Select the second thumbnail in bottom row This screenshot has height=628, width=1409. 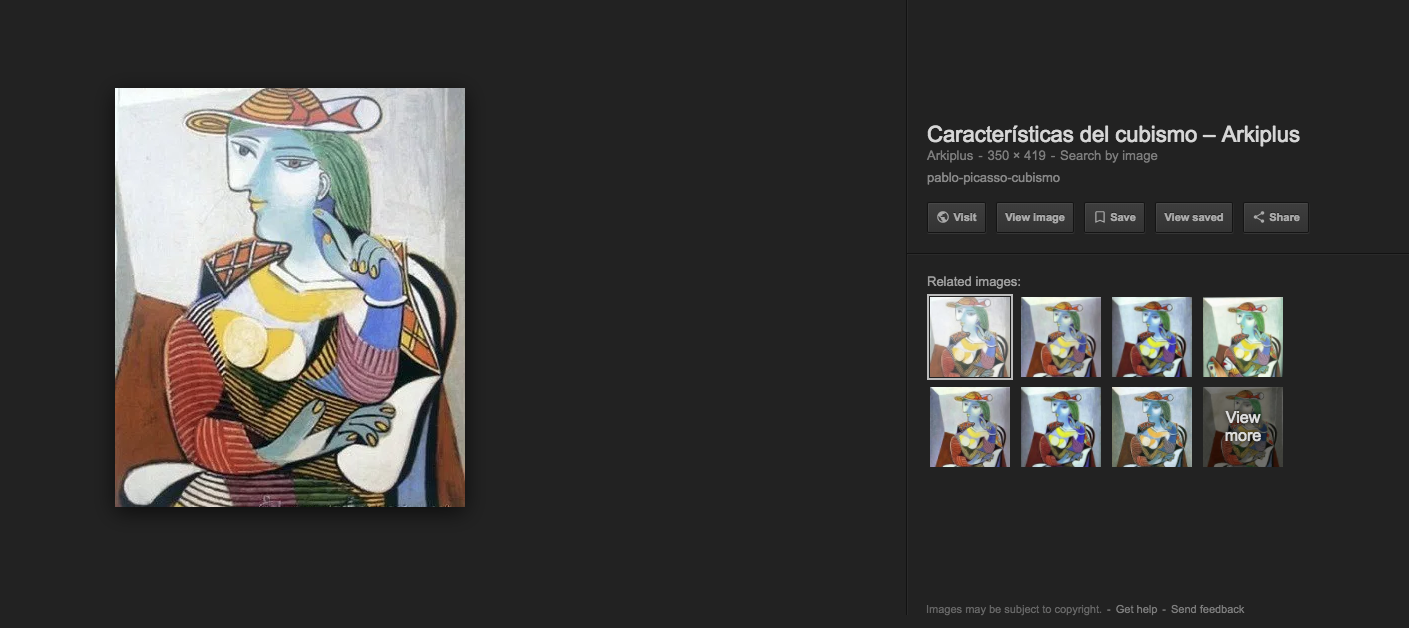click(1061, 427)
